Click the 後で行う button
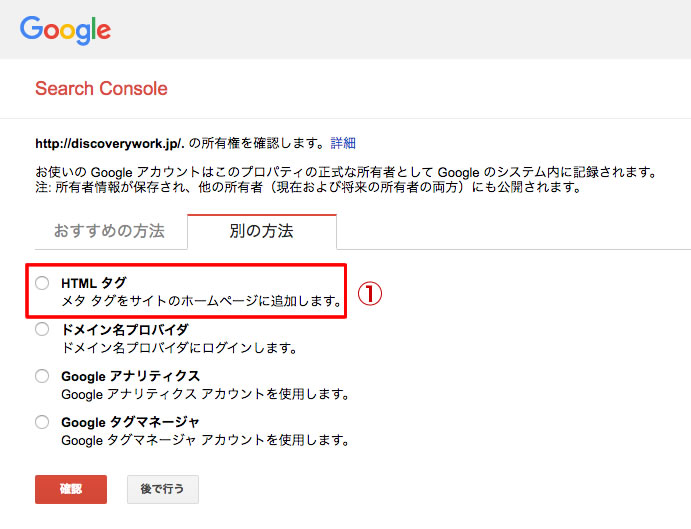 [x=162, y=489]
